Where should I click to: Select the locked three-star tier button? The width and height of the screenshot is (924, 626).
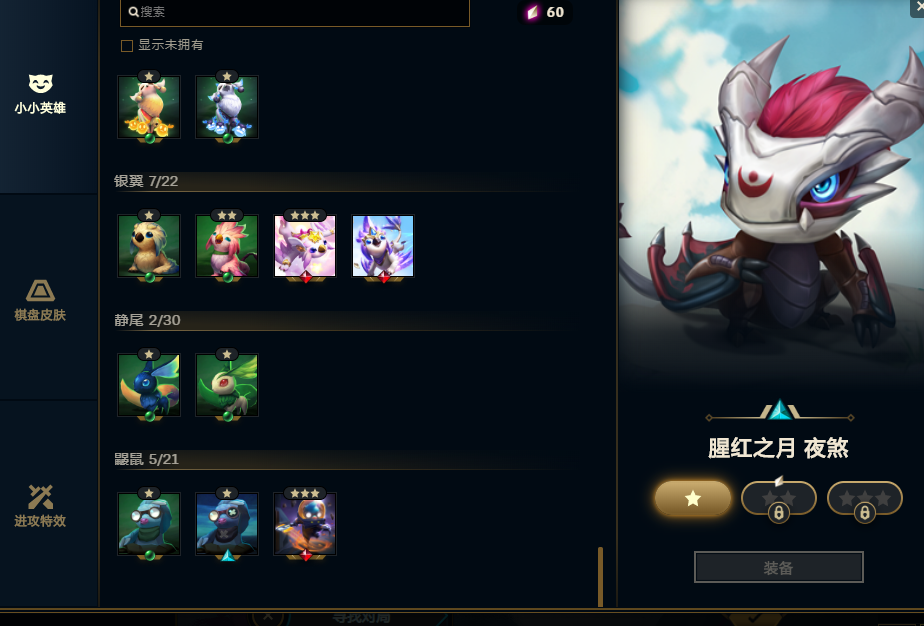point(864,499)
